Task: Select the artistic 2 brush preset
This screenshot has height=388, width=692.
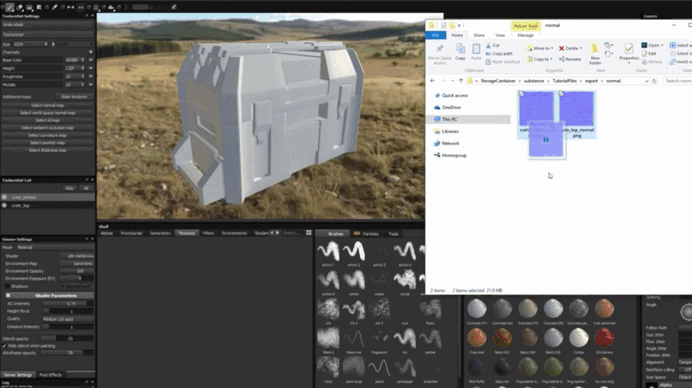Action: 354,254
